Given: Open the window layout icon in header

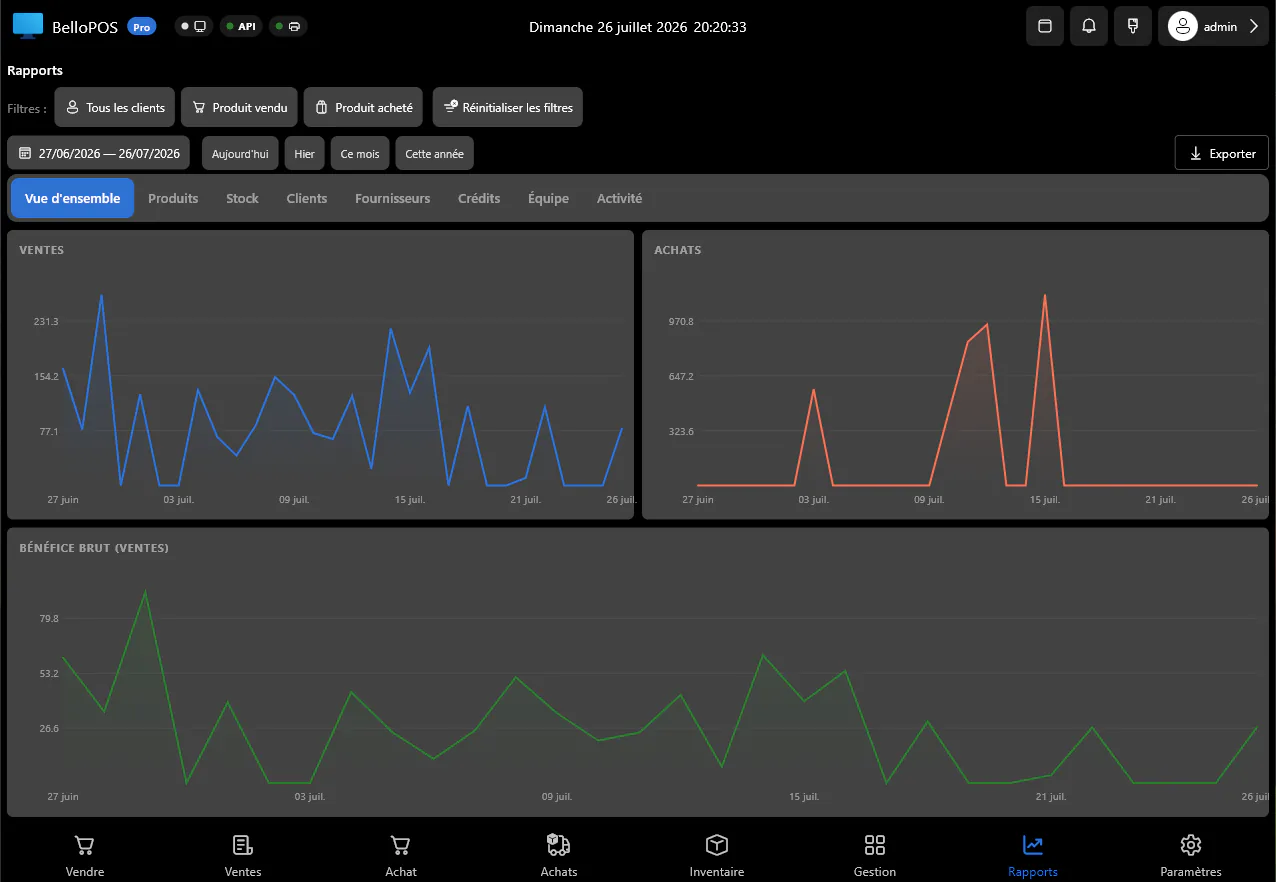Looking at the screenshot, I should 1045,26.
